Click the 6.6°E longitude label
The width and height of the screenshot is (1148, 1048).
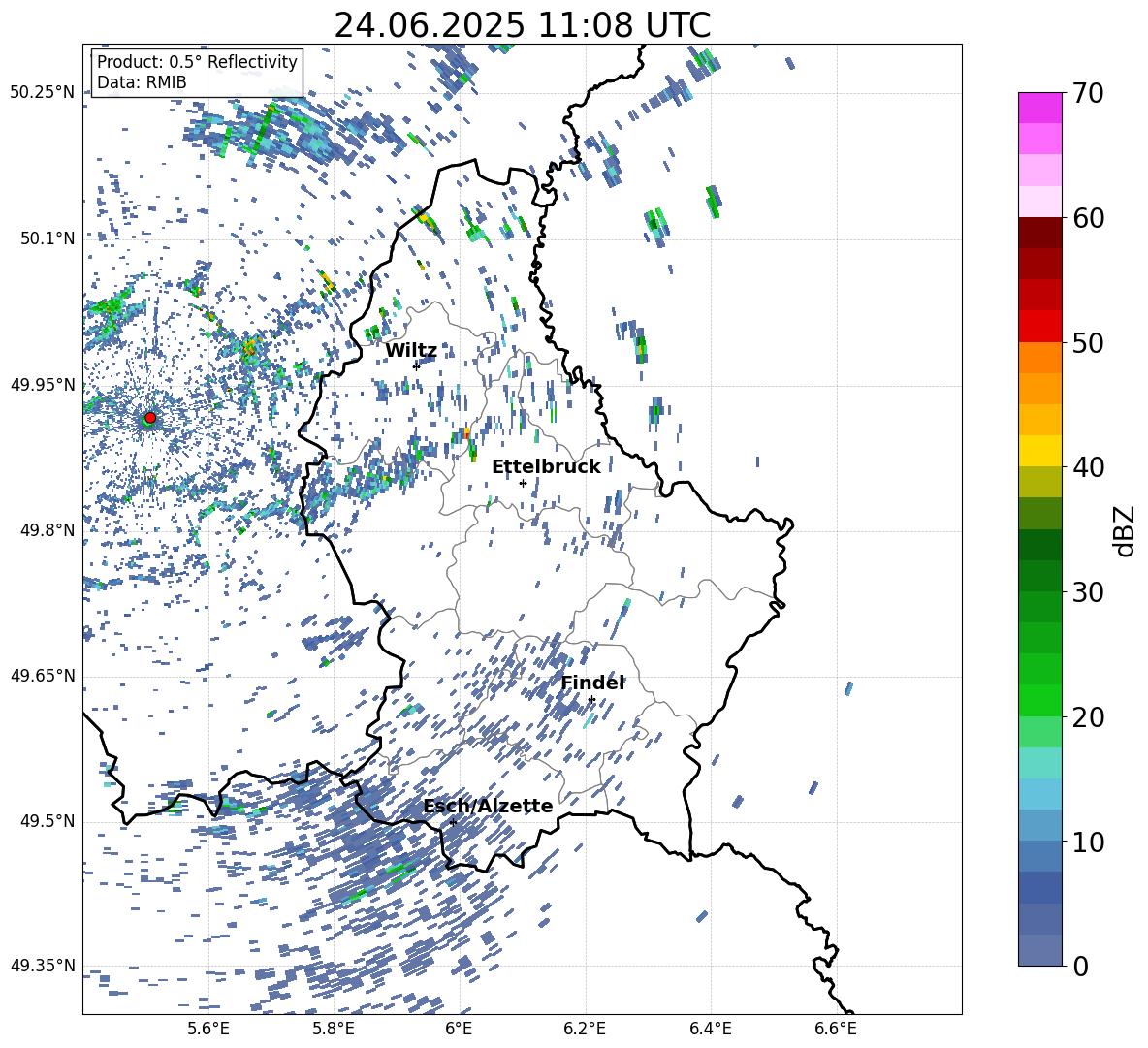pos(836,1029)
